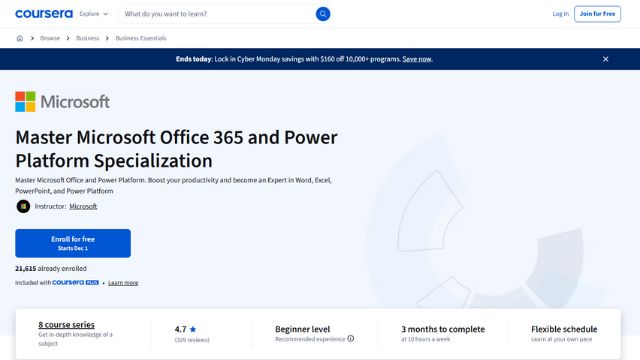Click the rating star icon next to 4.7
The height and width of the screenshot is (360, 640).
(x=193, y=329)
